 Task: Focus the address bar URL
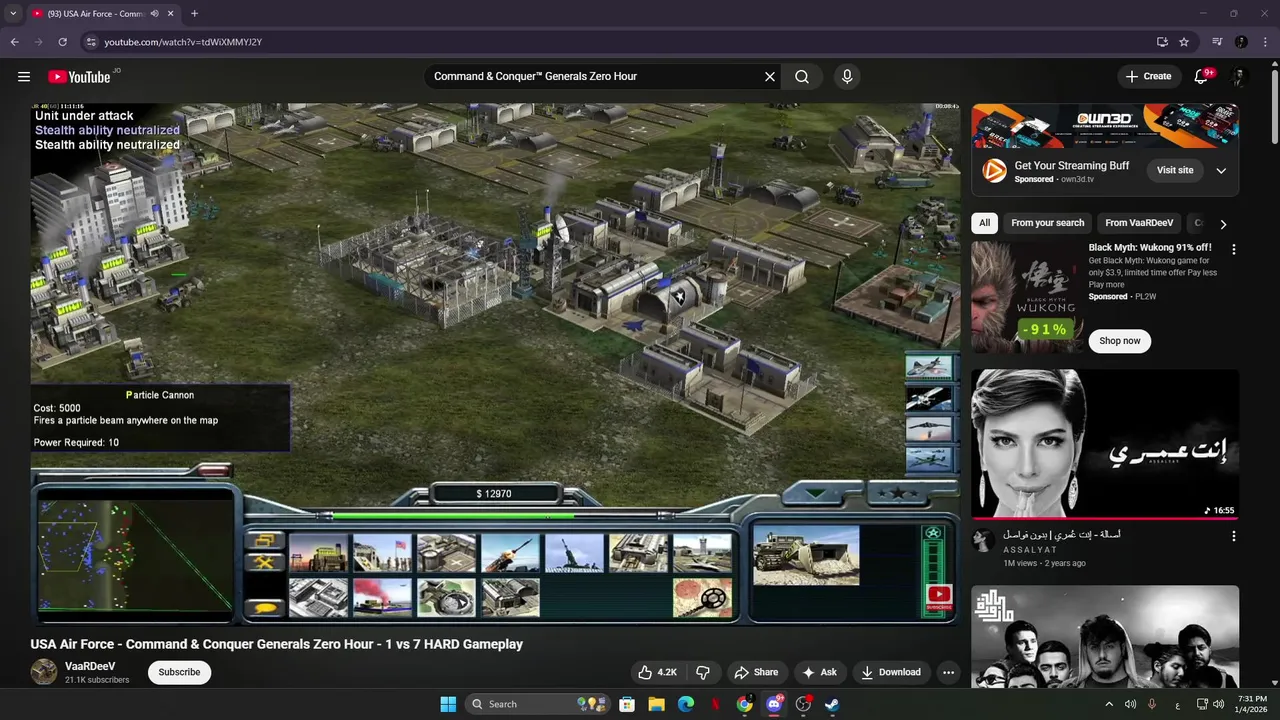click(x=183, y=42)
